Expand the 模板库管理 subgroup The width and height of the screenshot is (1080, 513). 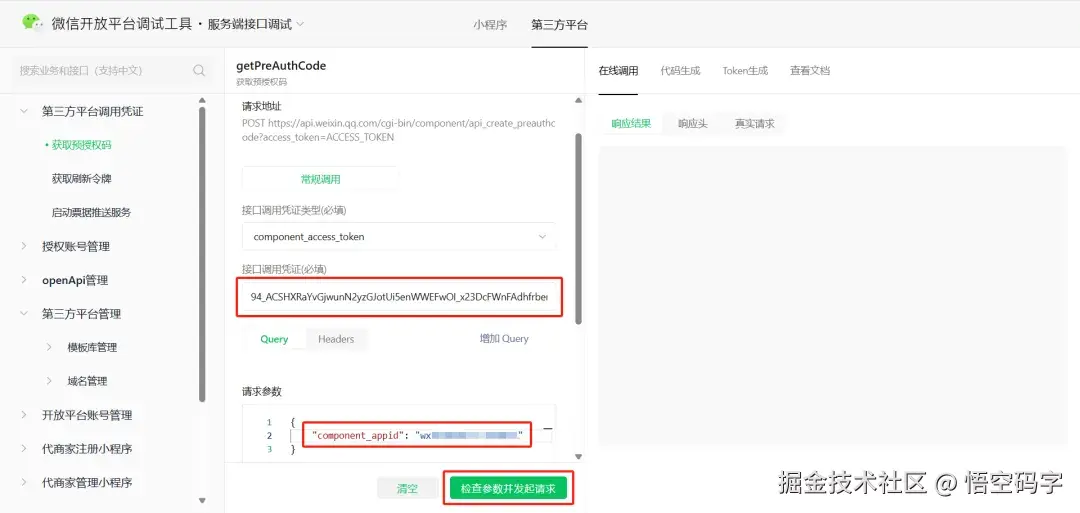49,347
